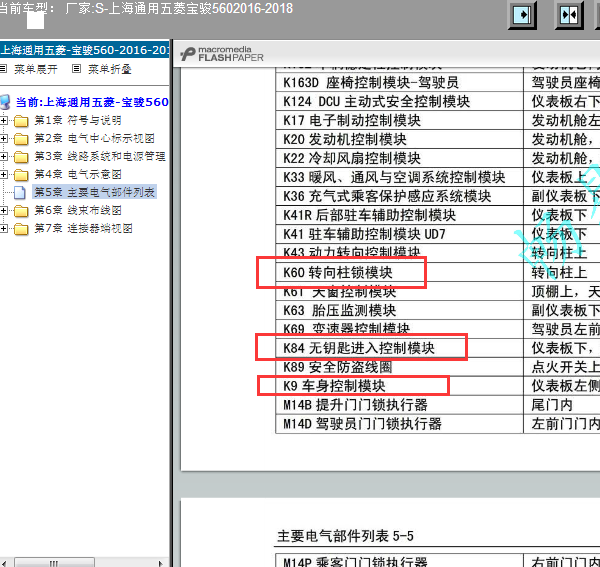Select 第2章 电气中心标示视图 chapter
This screenshot has width=600, height=567.
point(95,138)
